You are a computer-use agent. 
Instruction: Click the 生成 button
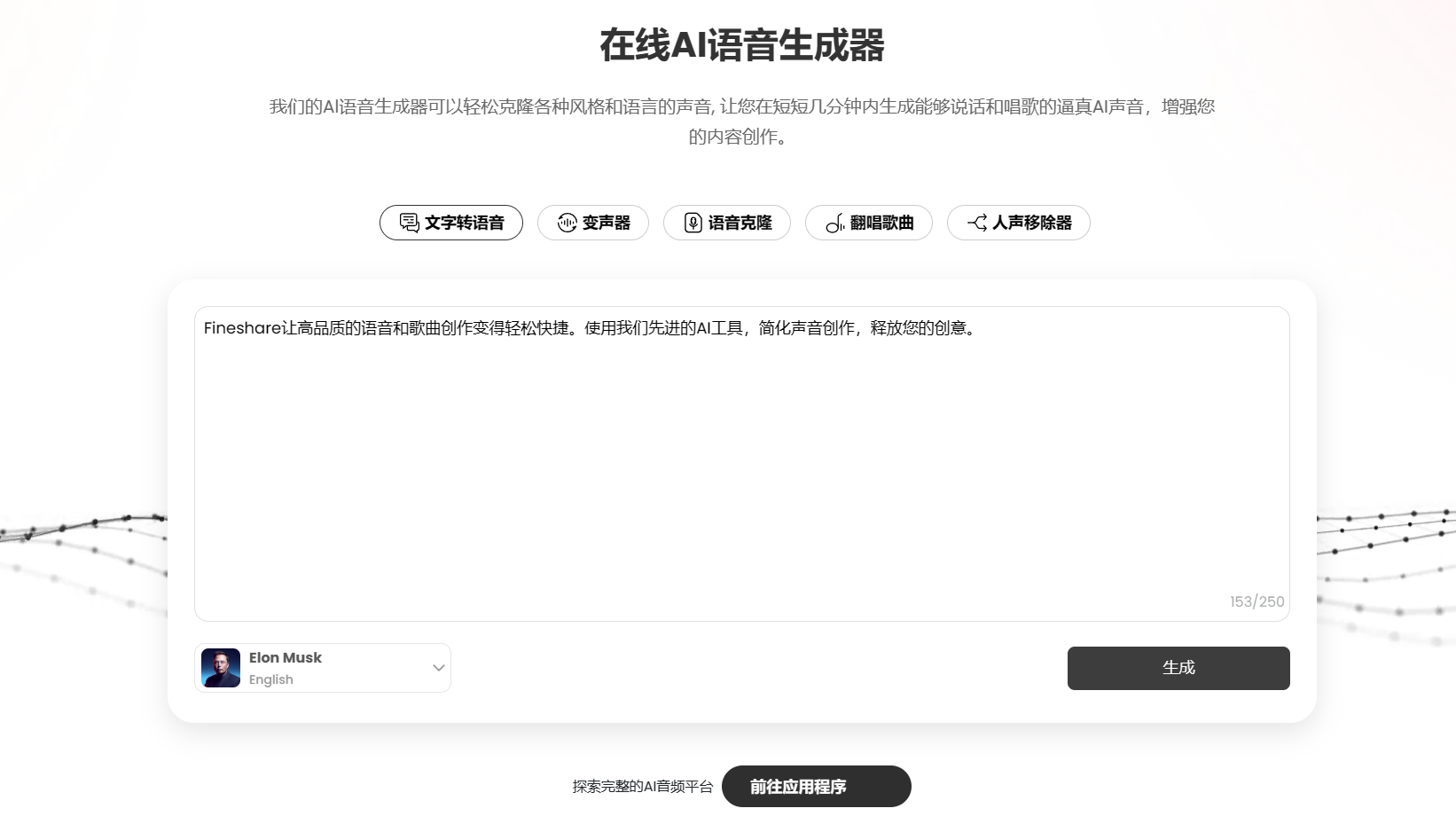[x=1178, y=668]
